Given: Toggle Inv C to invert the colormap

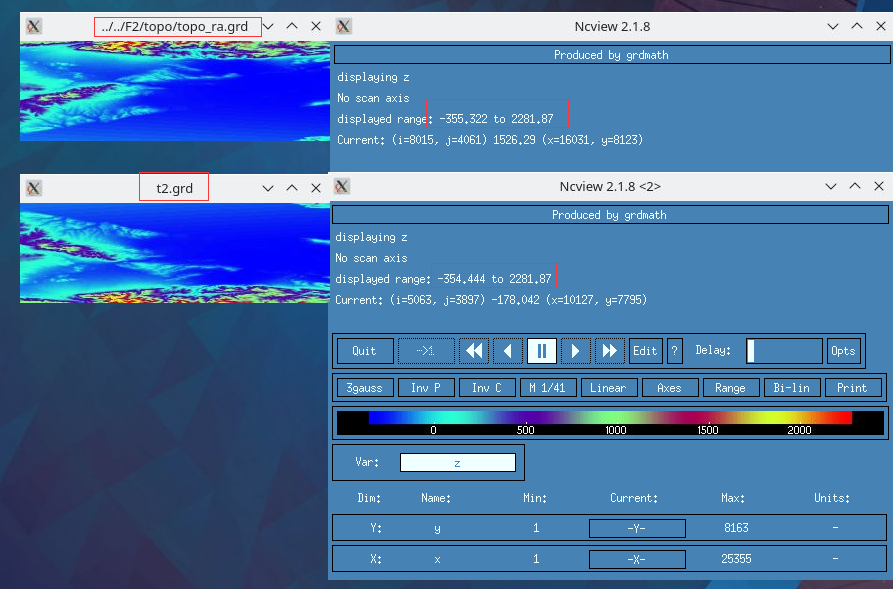Looking at the screenshot, I should tap(487, 387).
